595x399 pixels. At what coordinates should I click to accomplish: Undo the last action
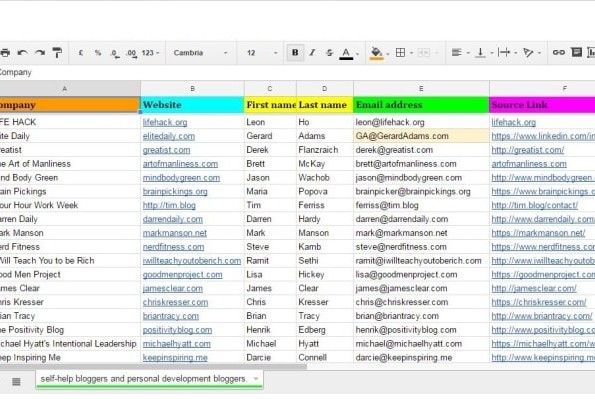point(22,53)
